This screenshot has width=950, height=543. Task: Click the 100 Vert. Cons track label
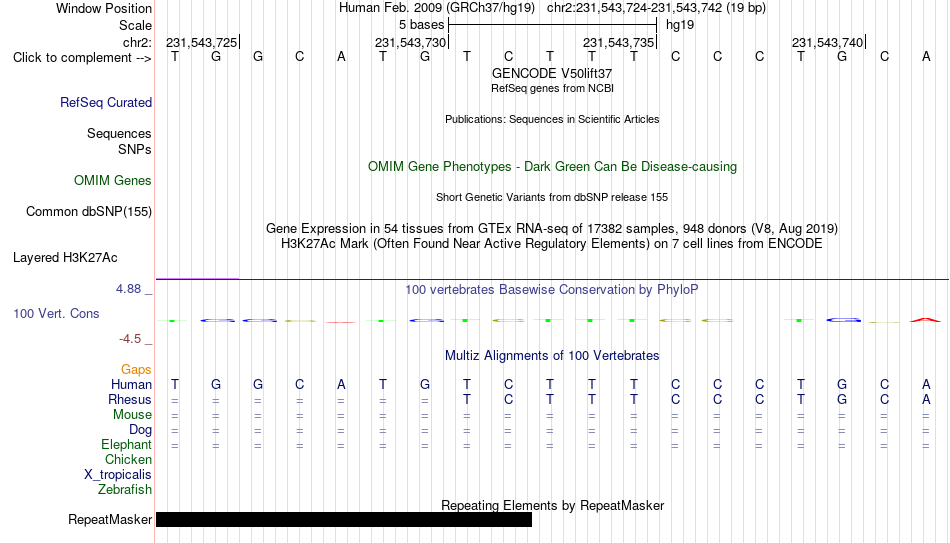click(x=56, y=313)
